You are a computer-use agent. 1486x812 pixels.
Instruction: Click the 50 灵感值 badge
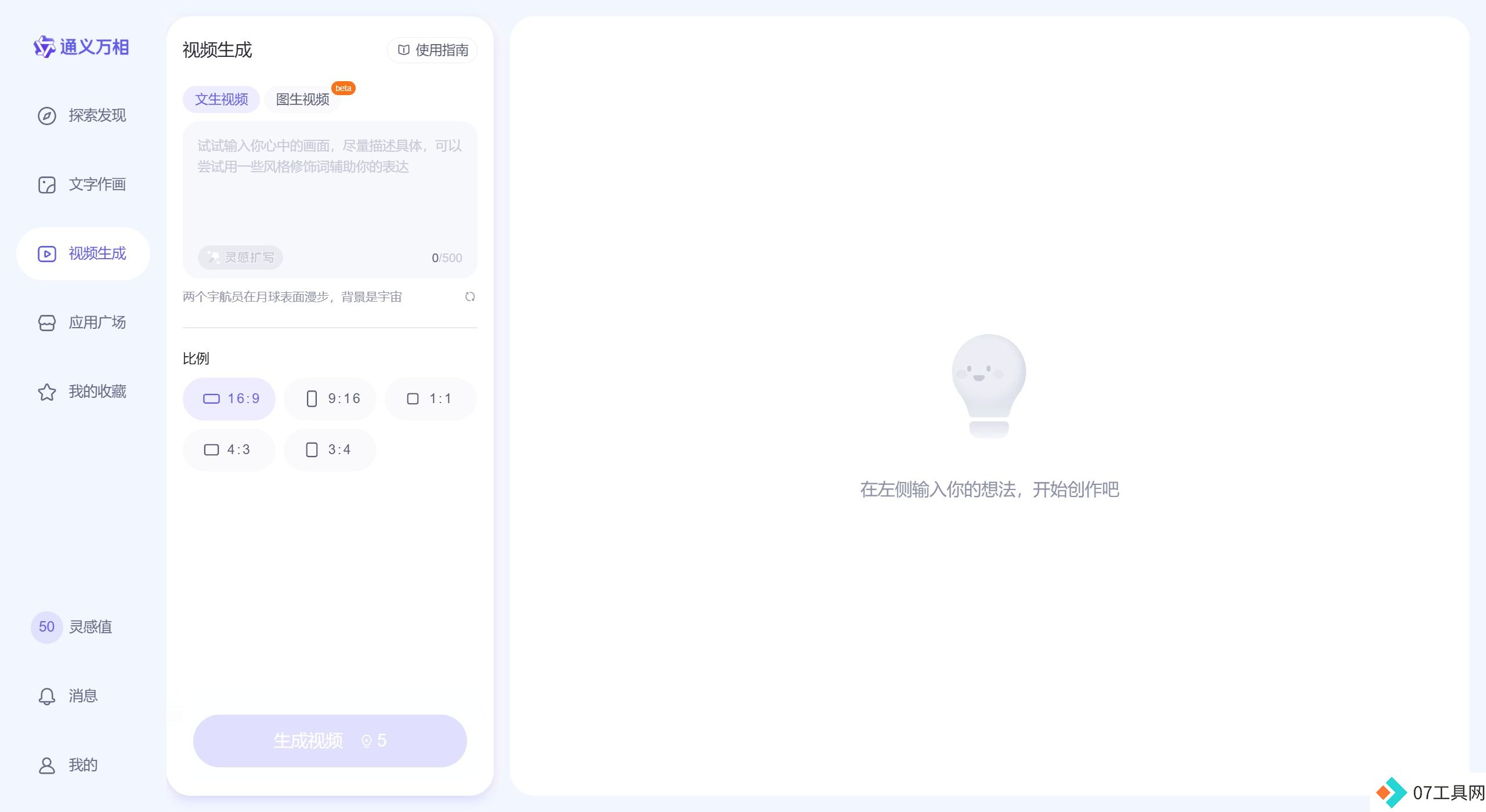pos(46,627)
